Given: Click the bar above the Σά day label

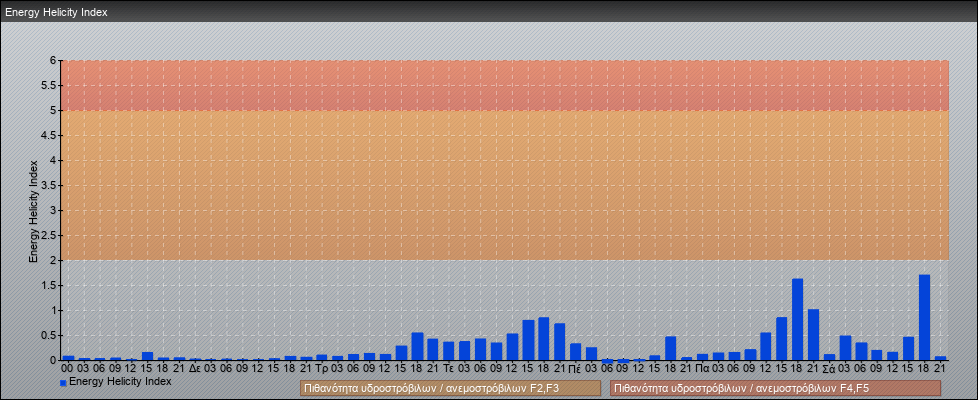Looking at the screenshot, I should [830, 358].
